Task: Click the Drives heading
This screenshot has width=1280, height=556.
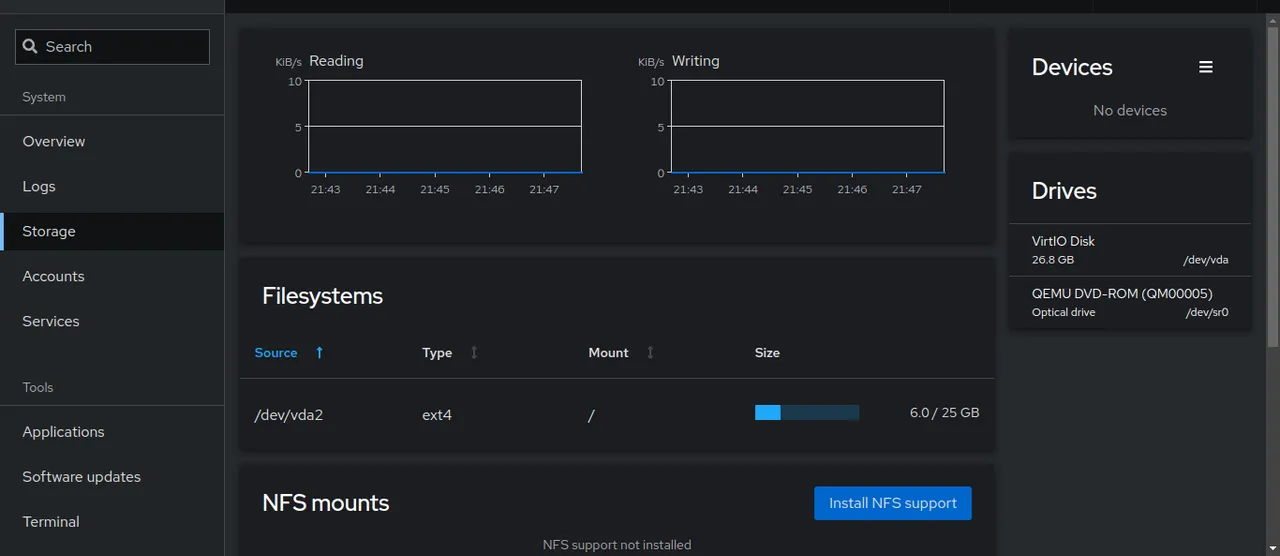Action: (x=1064, y=191)
